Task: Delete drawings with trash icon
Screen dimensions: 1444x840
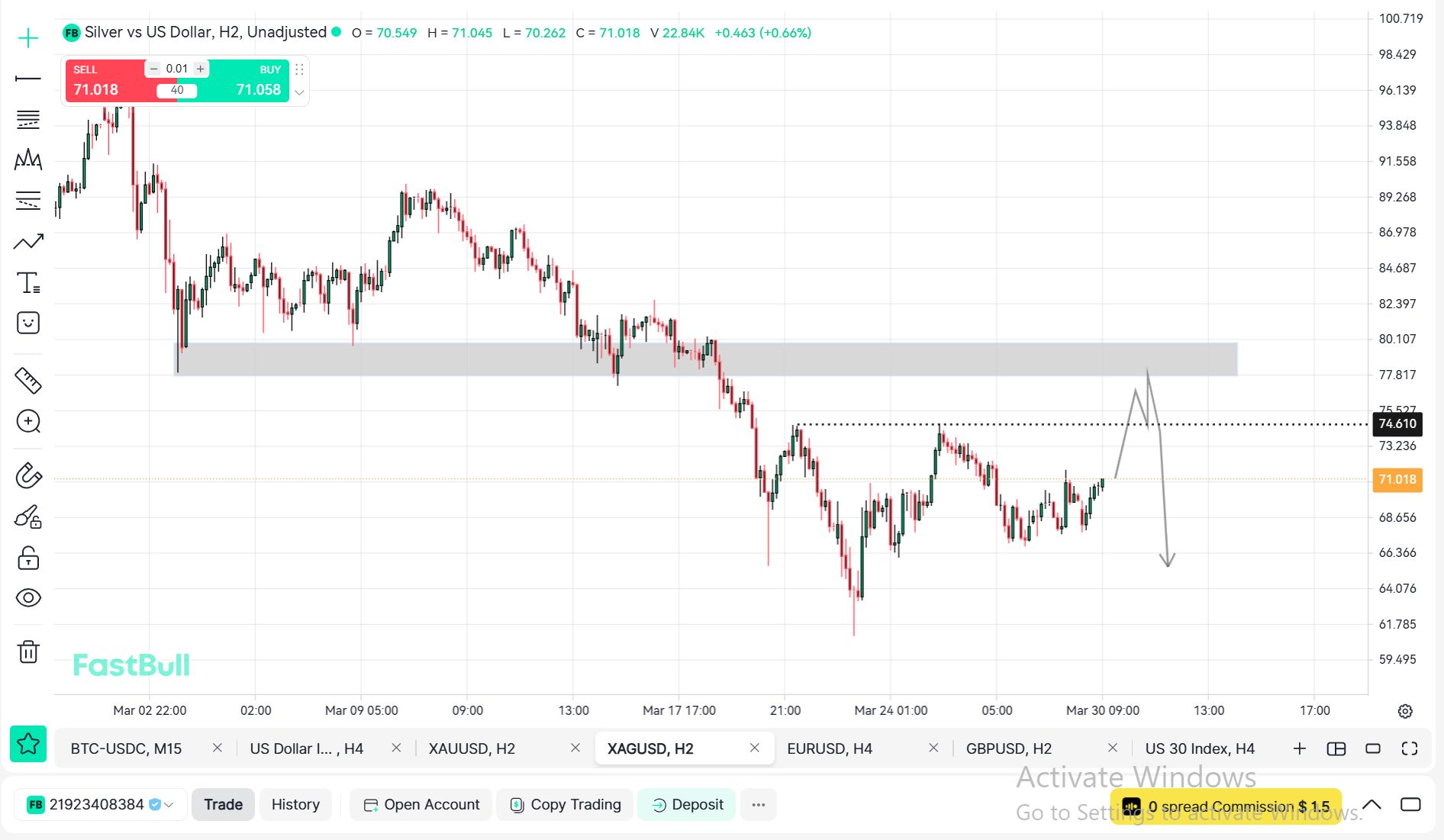Action: (28, 652)
